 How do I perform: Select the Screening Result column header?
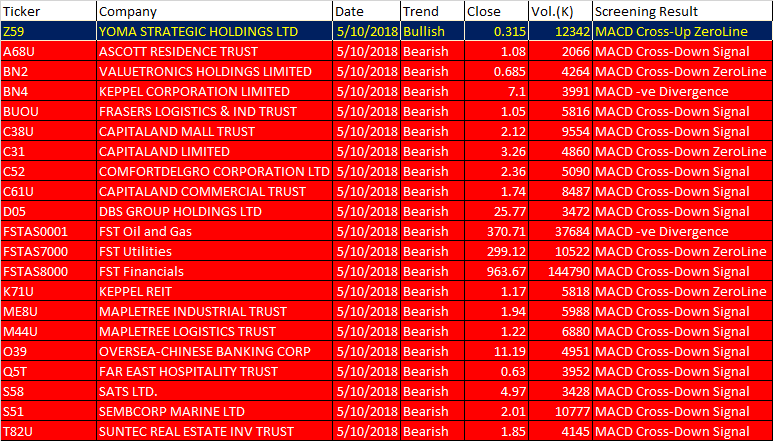683,11
